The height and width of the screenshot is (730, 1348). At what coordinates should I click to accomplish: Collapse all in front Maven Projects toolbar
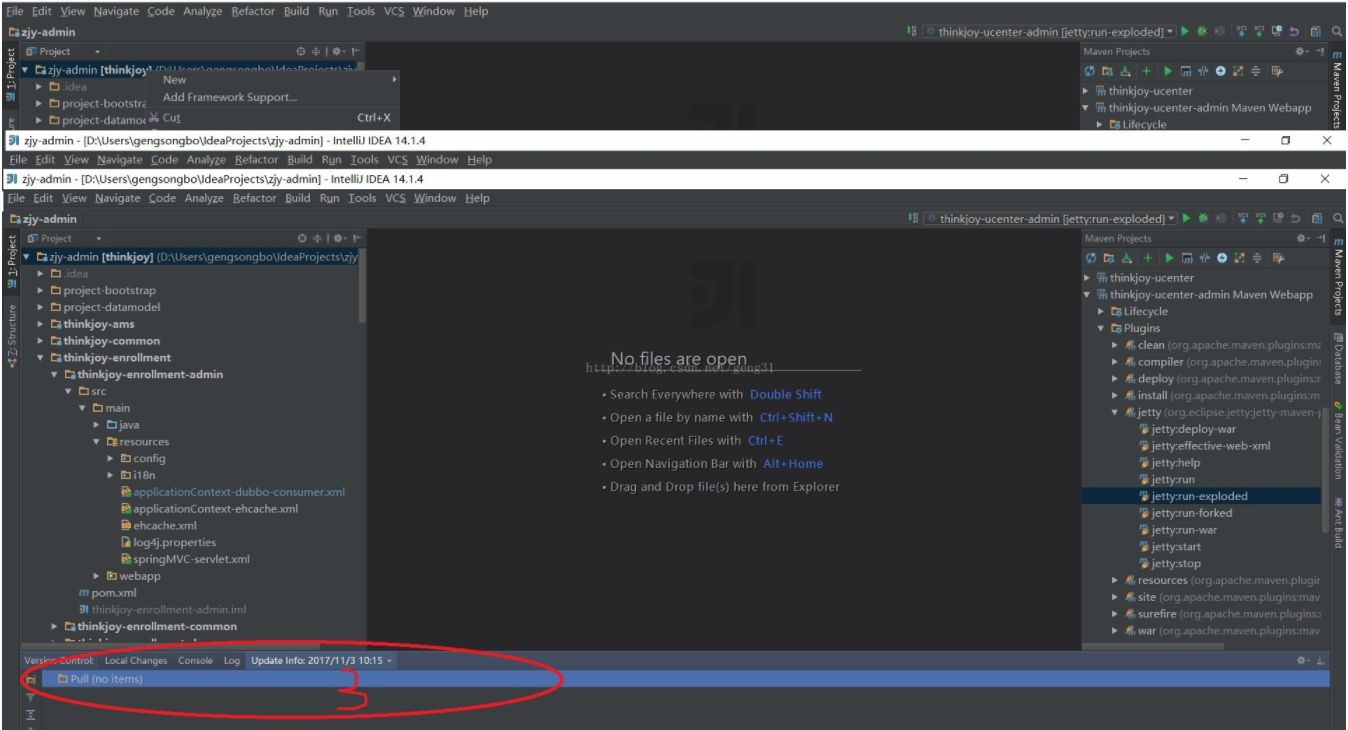coord(1257,258)
